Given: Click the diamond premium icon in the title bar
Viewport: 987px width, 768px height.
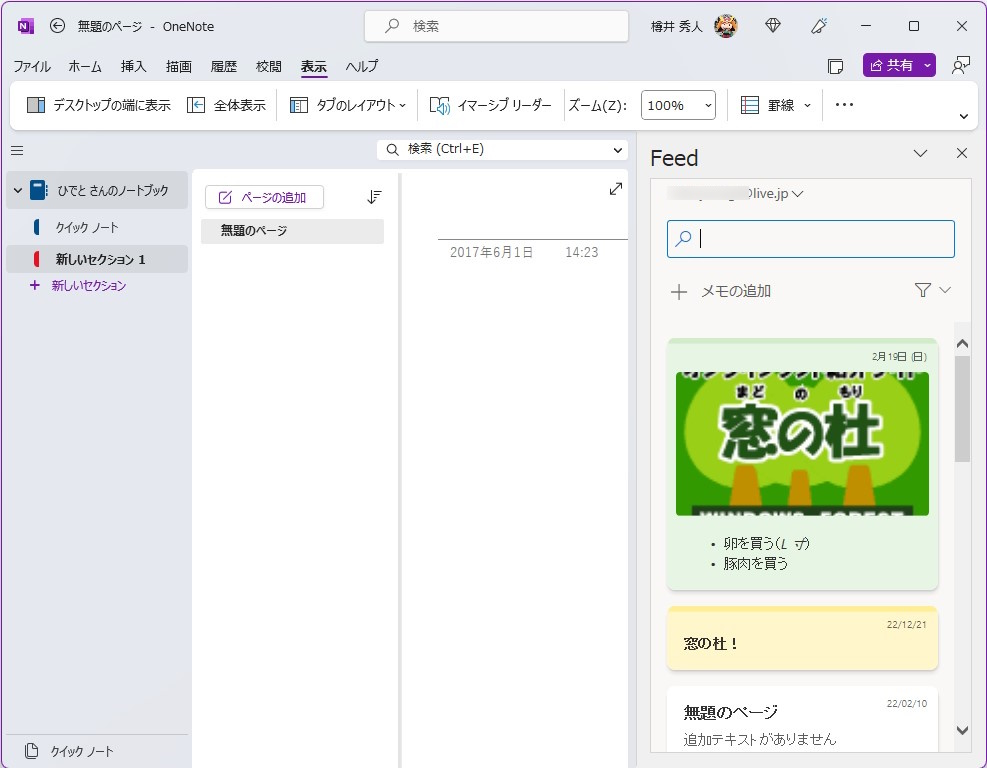Looking at the screenshot, I should point(772,26).
